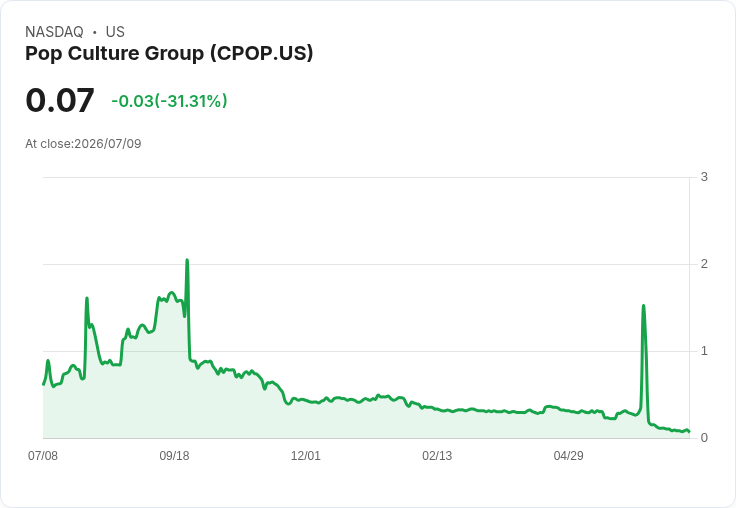Click the US market label

pos(115,32)
